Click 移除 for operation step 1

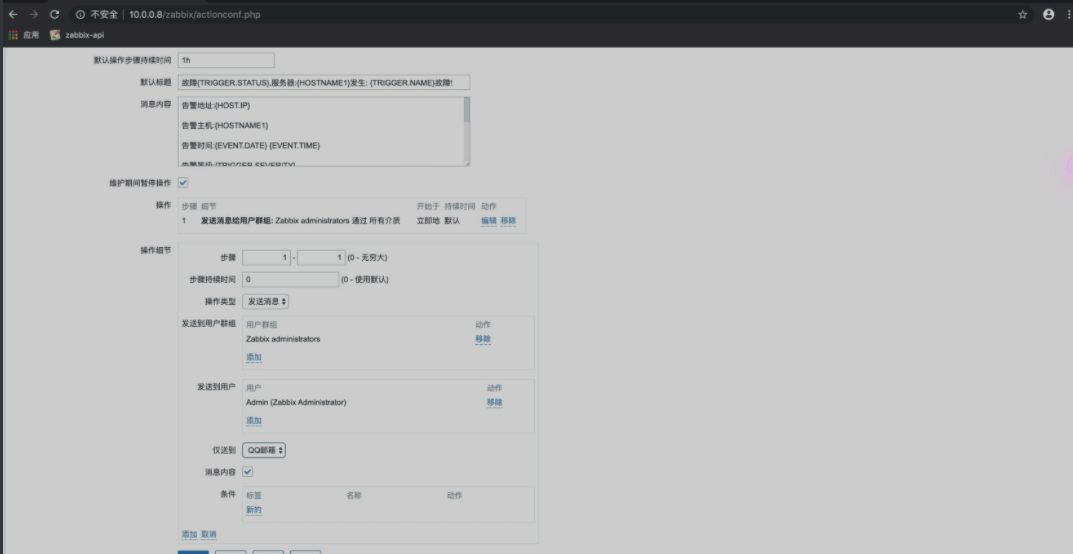(x=508, y=221)
